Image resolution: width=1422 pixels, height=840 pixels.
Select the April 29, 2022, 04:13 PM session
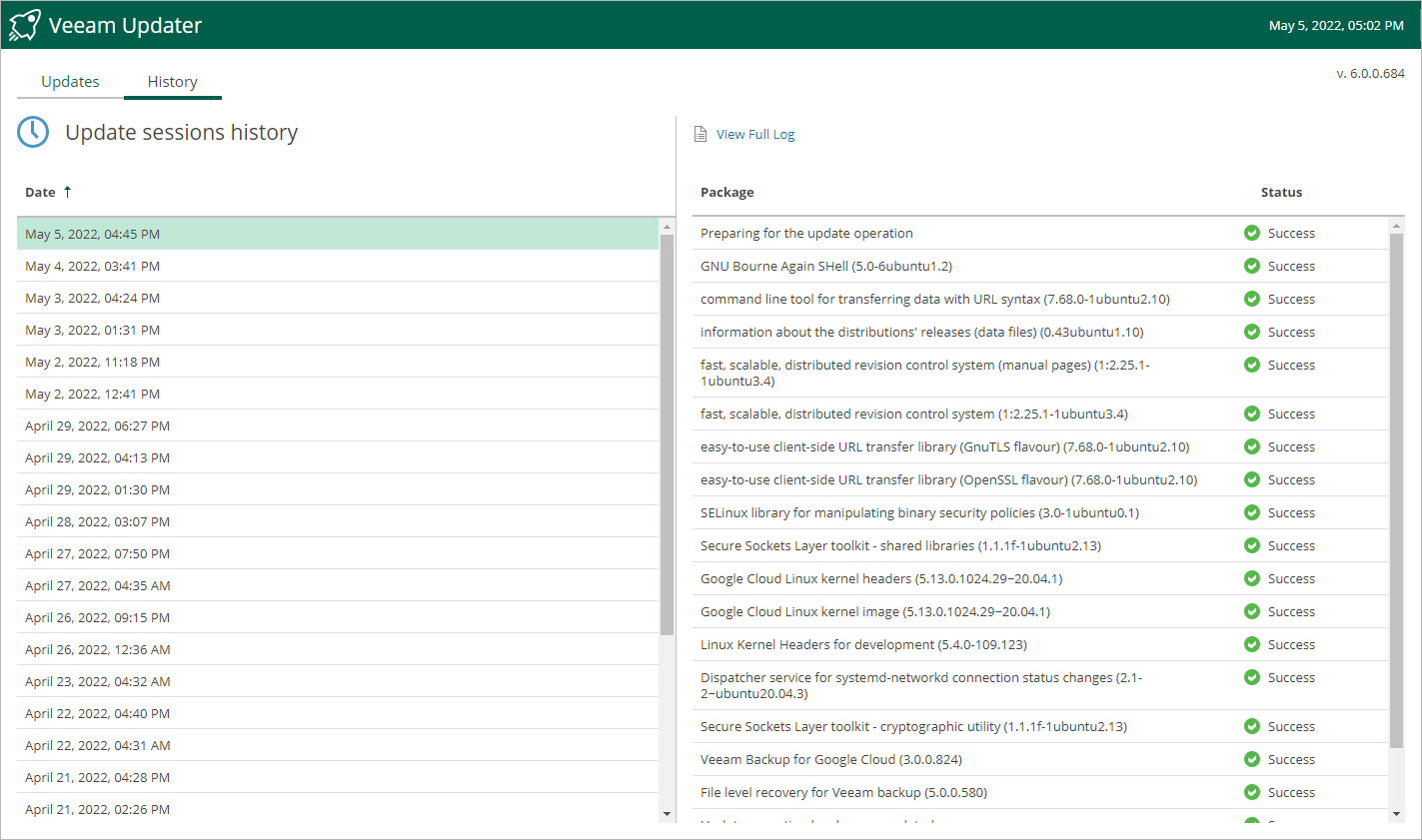[x=338, y=457]
